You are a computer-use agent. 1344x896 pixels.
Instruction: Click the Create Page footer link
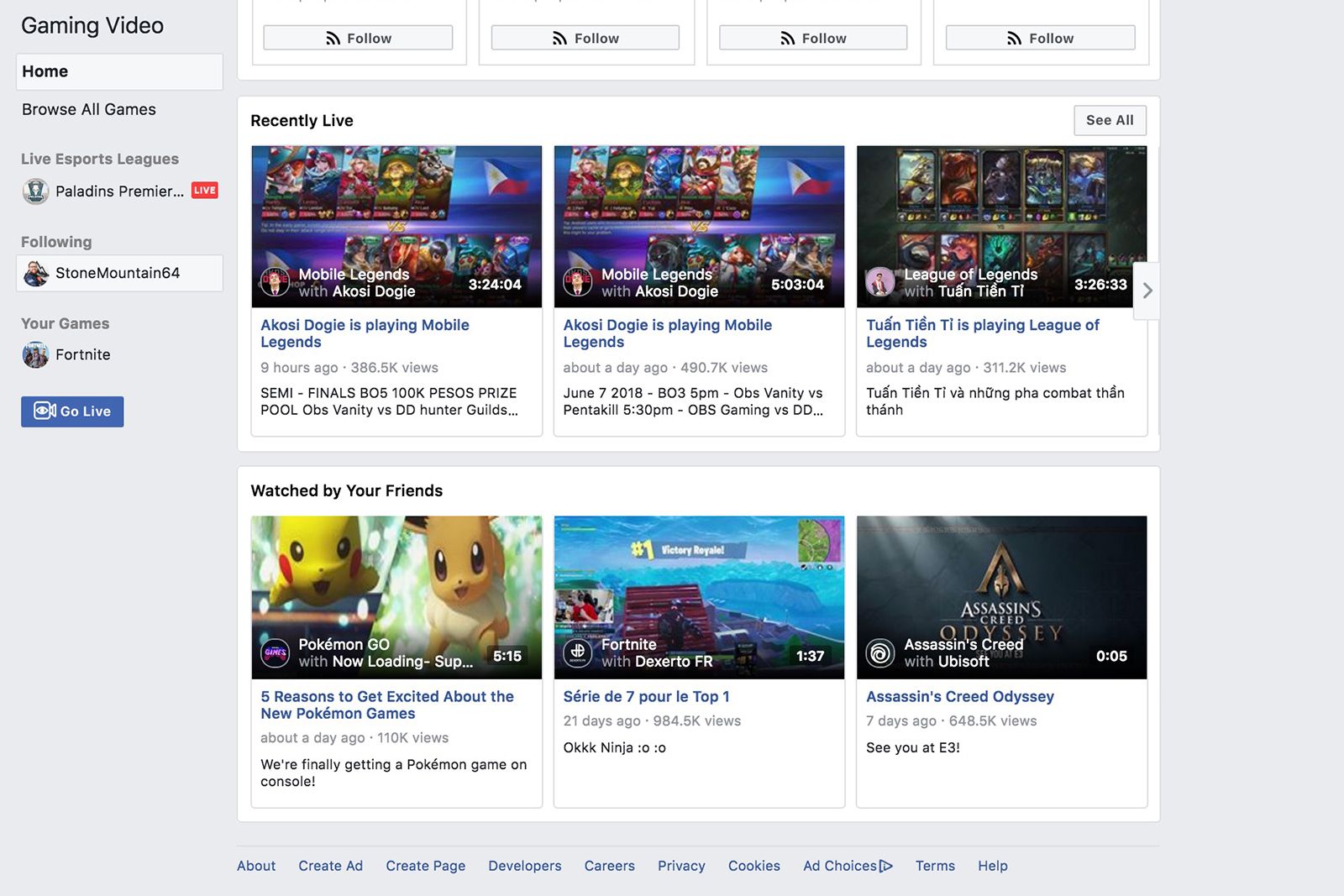point(425,866)
